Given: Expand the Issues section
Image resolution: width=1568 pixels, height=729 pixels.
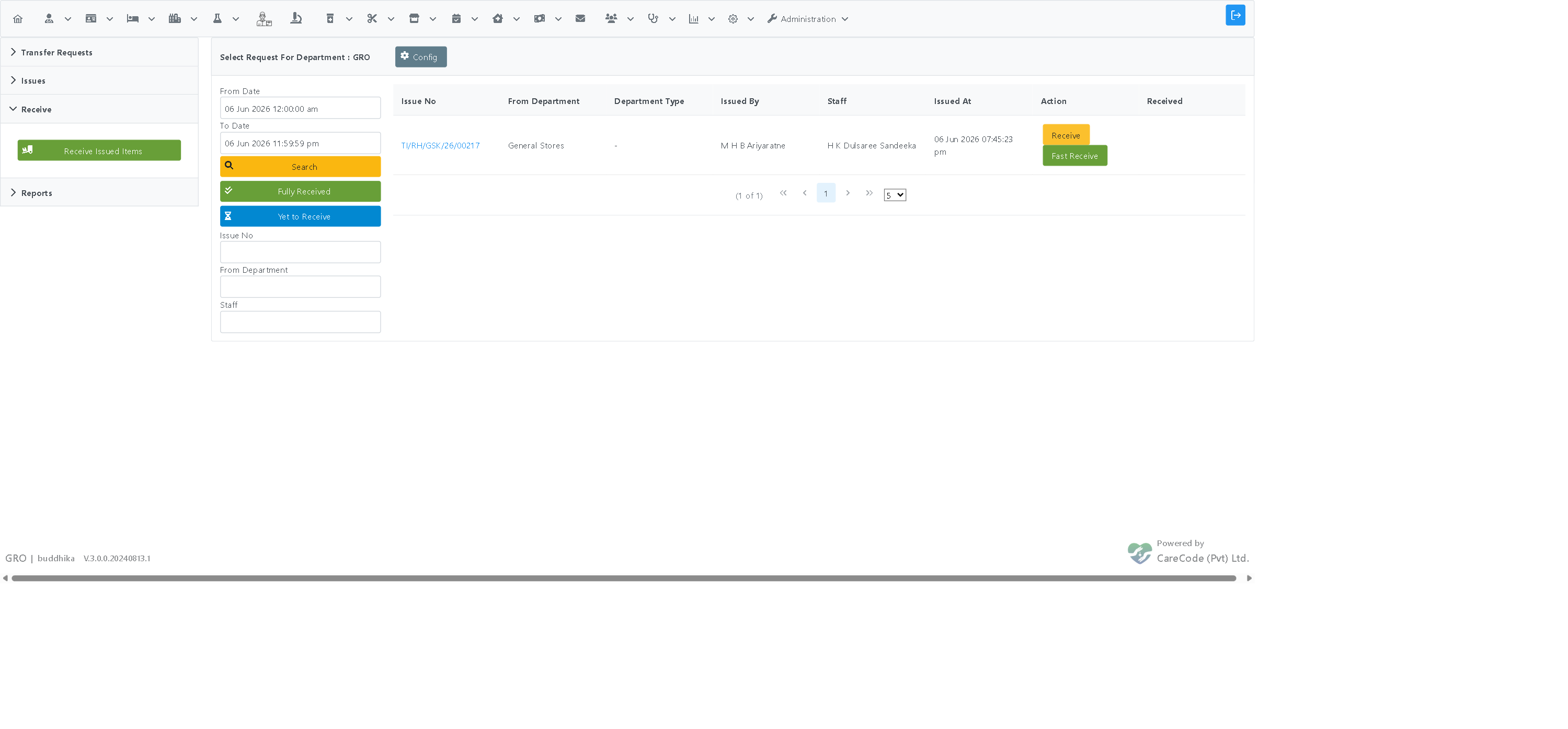Looking at the screenshot, I should [99, 80].
